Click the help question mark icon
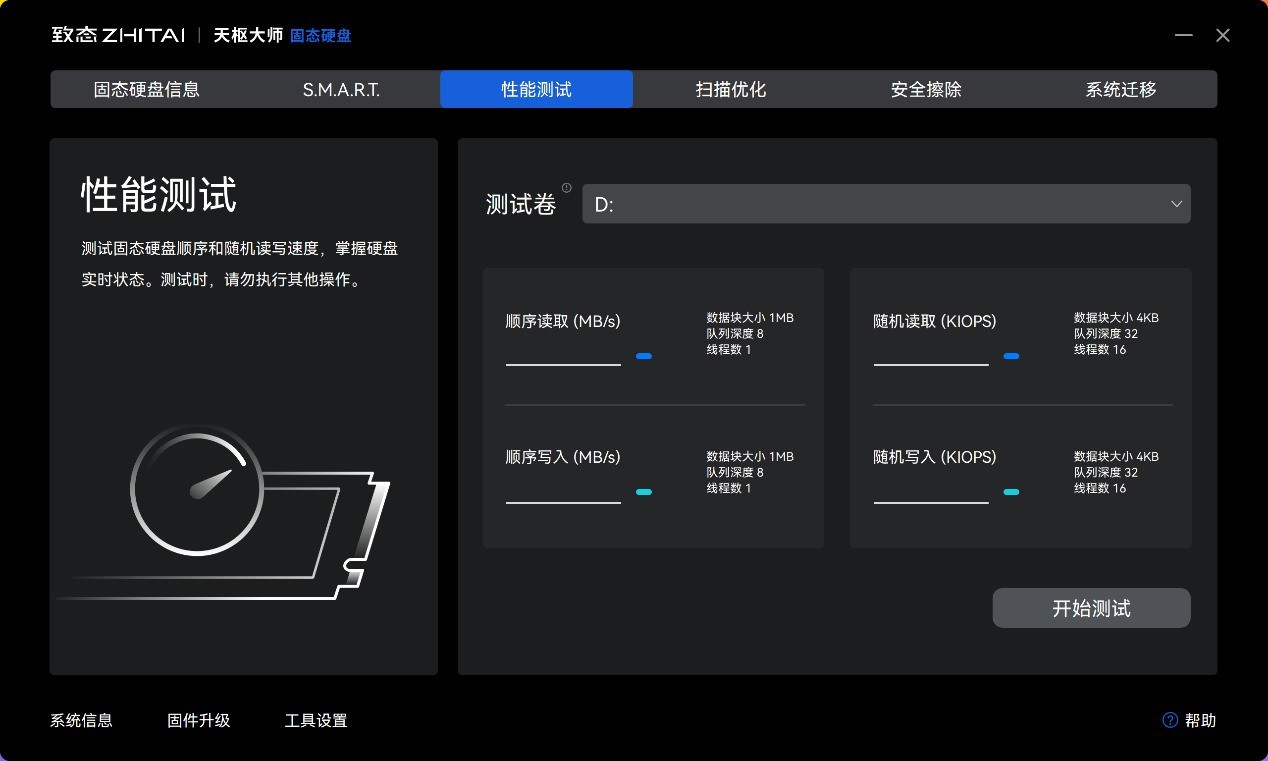1268x761 pixels. pos(1170,720)
